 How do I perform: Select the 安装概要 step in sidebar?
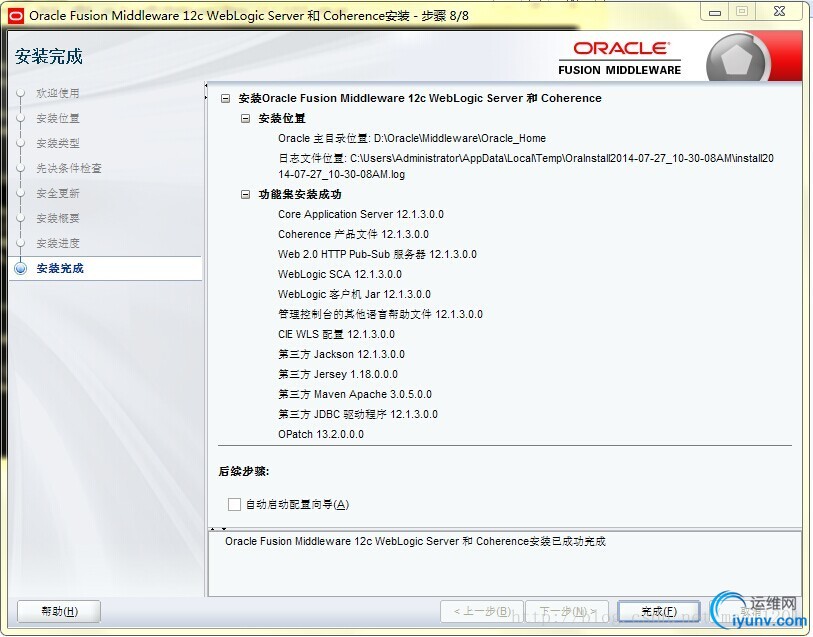click(x=58, y=218)
